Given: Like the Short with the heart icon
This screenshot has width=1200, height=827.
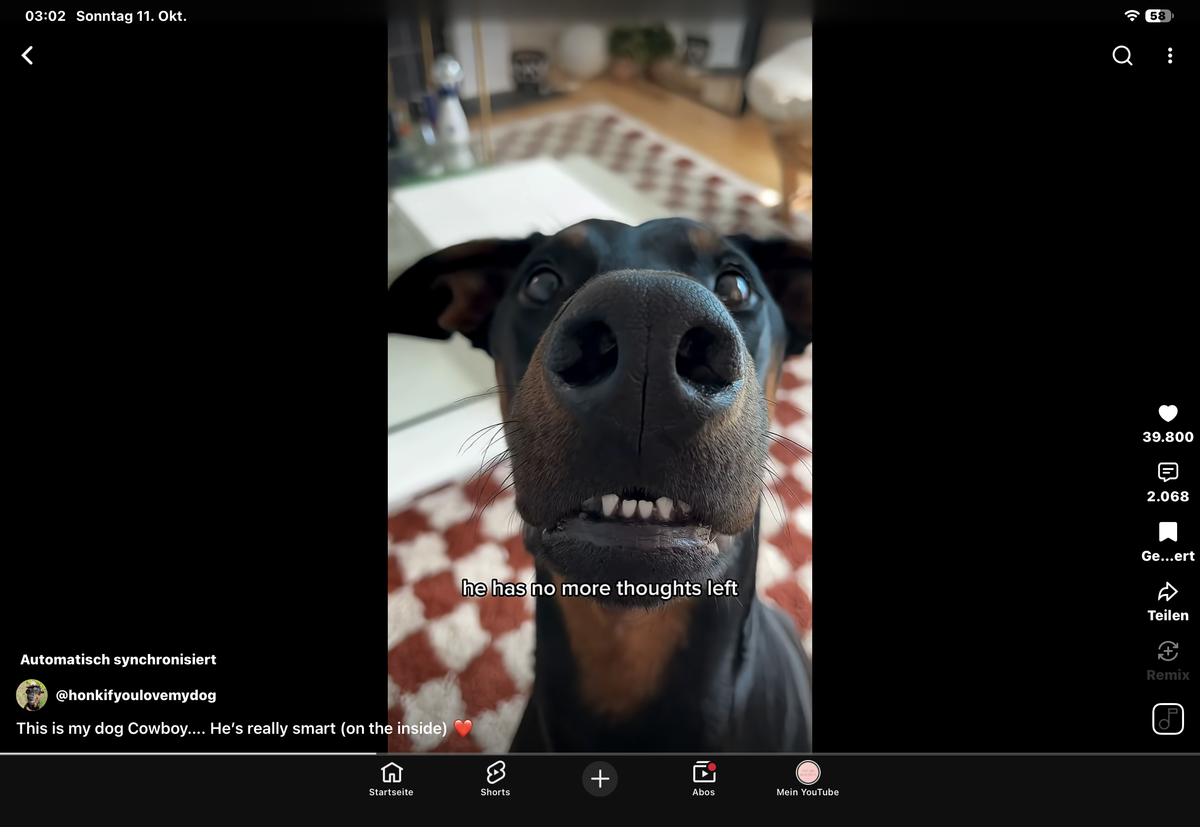Looking at the screenshot, I should tap(1168, 413).
